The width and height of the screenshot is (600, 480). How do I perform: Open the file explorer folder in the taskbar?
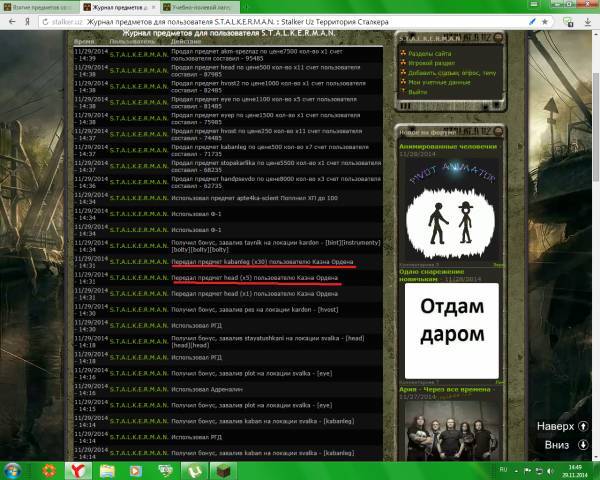(x=108, y=471)
